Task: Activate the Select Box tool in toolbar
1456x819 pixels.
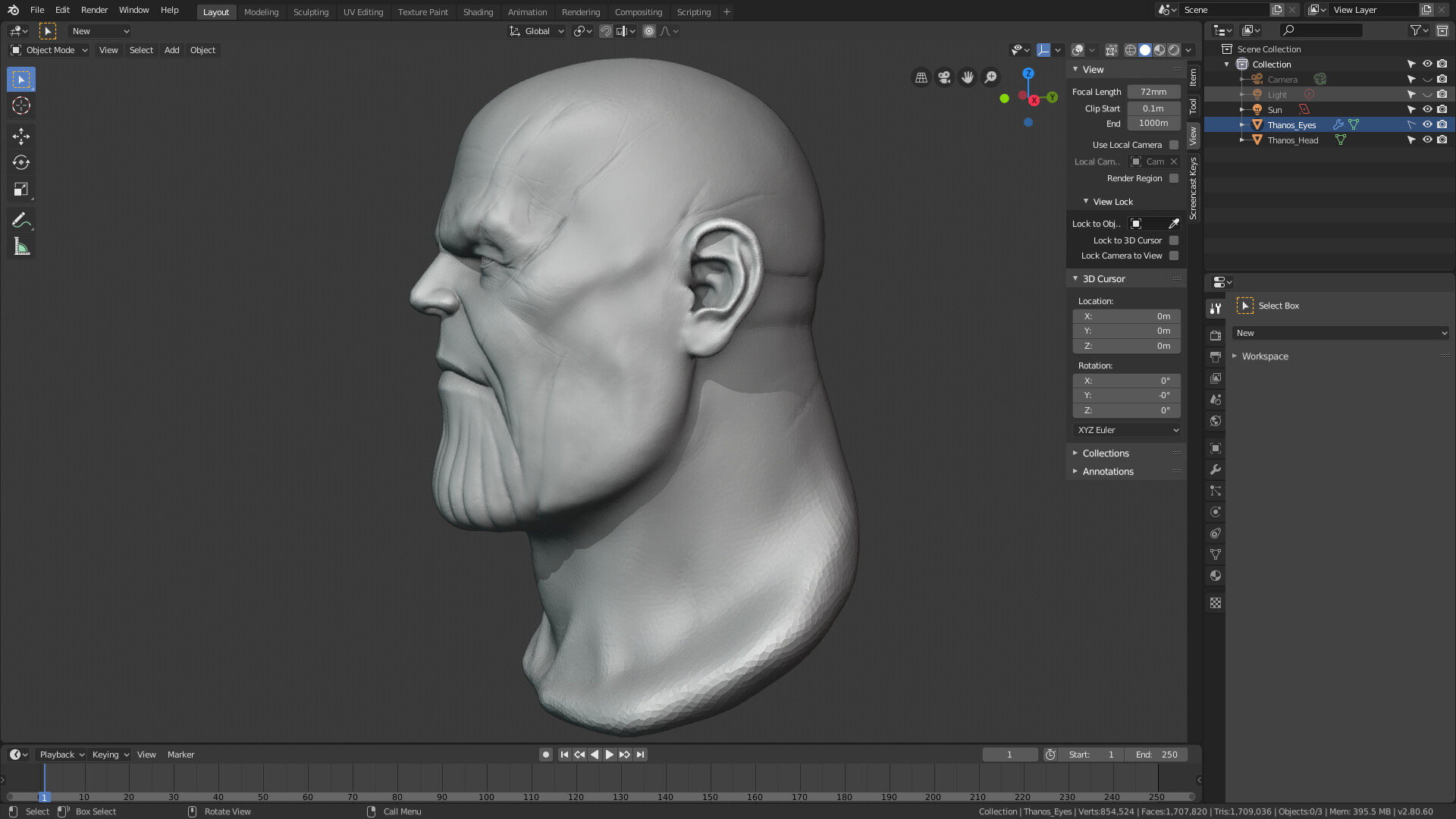Action: pos(21,80)
